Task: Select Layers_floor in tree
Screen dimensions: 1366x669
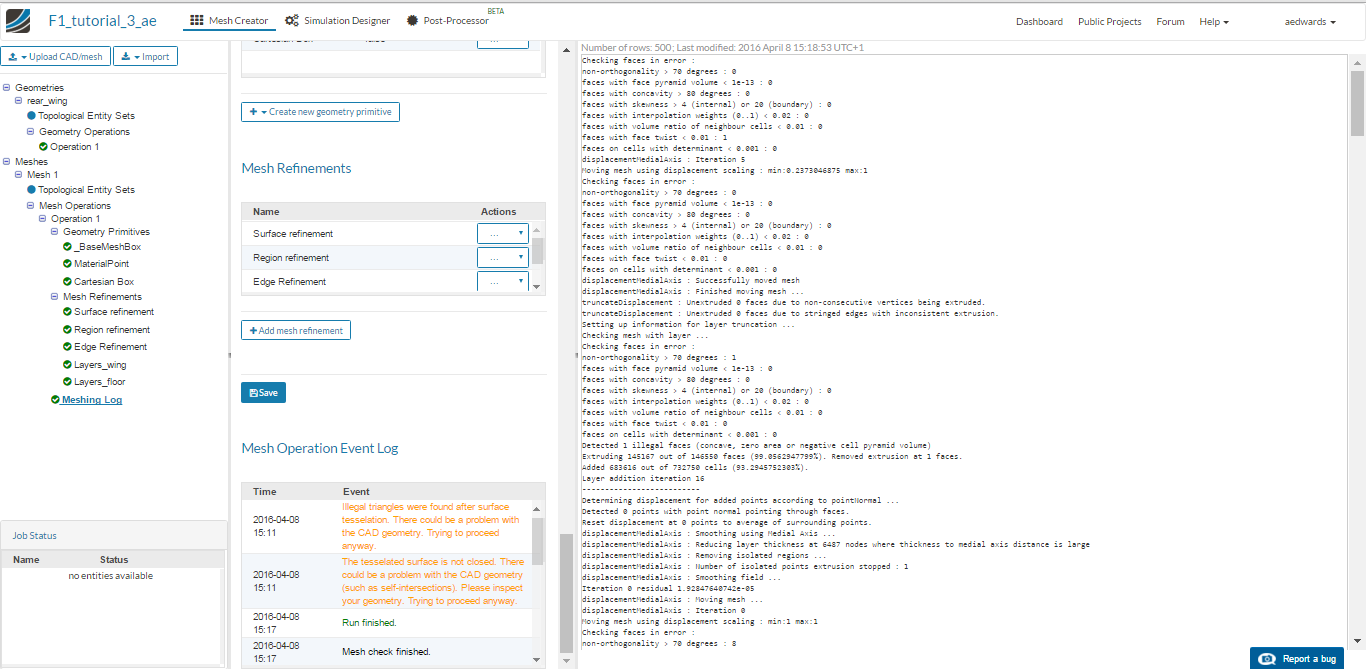Action: 100,382
